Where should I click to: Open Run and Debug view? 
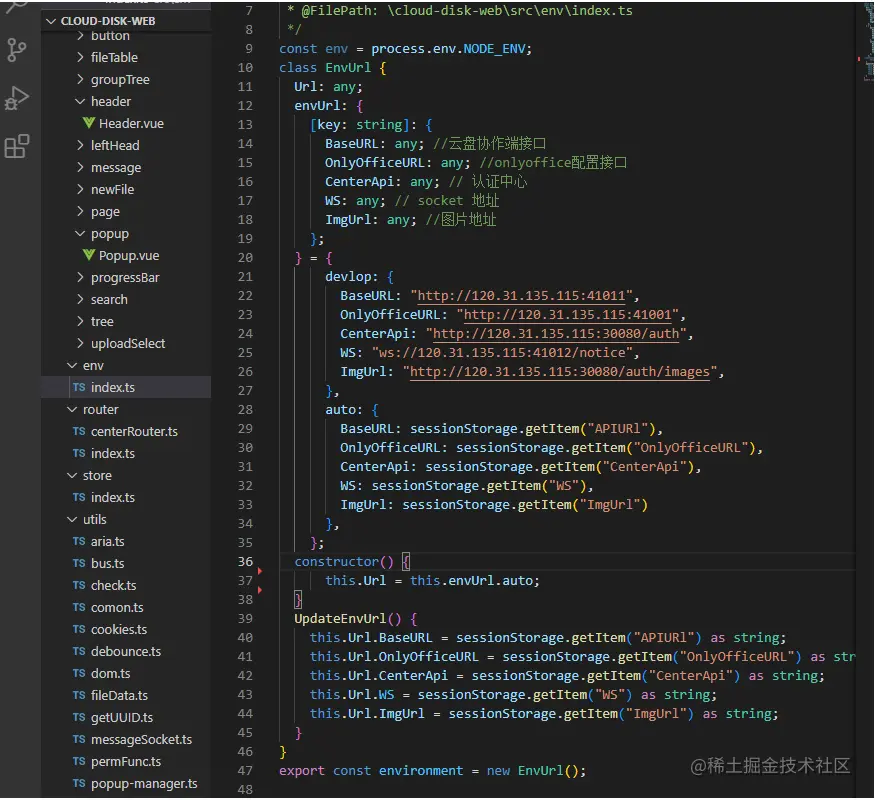point(17,99)
